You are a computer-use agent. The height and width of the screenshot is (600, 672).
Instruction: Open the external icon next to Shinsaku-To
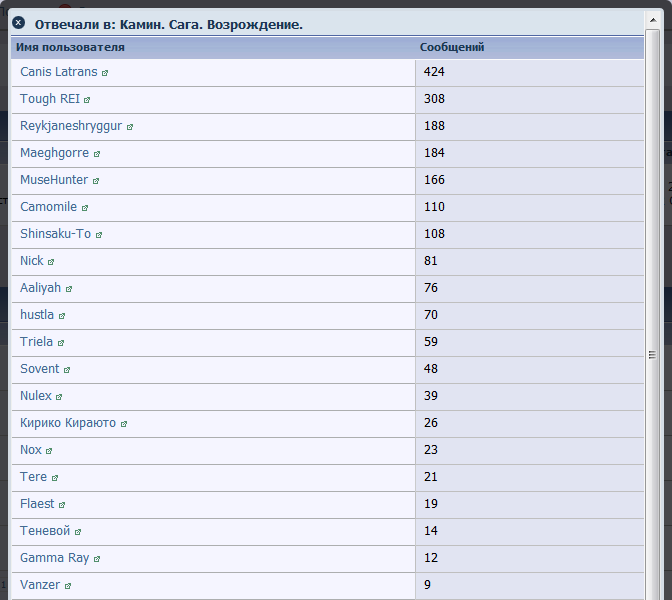[x=99, y=235]
